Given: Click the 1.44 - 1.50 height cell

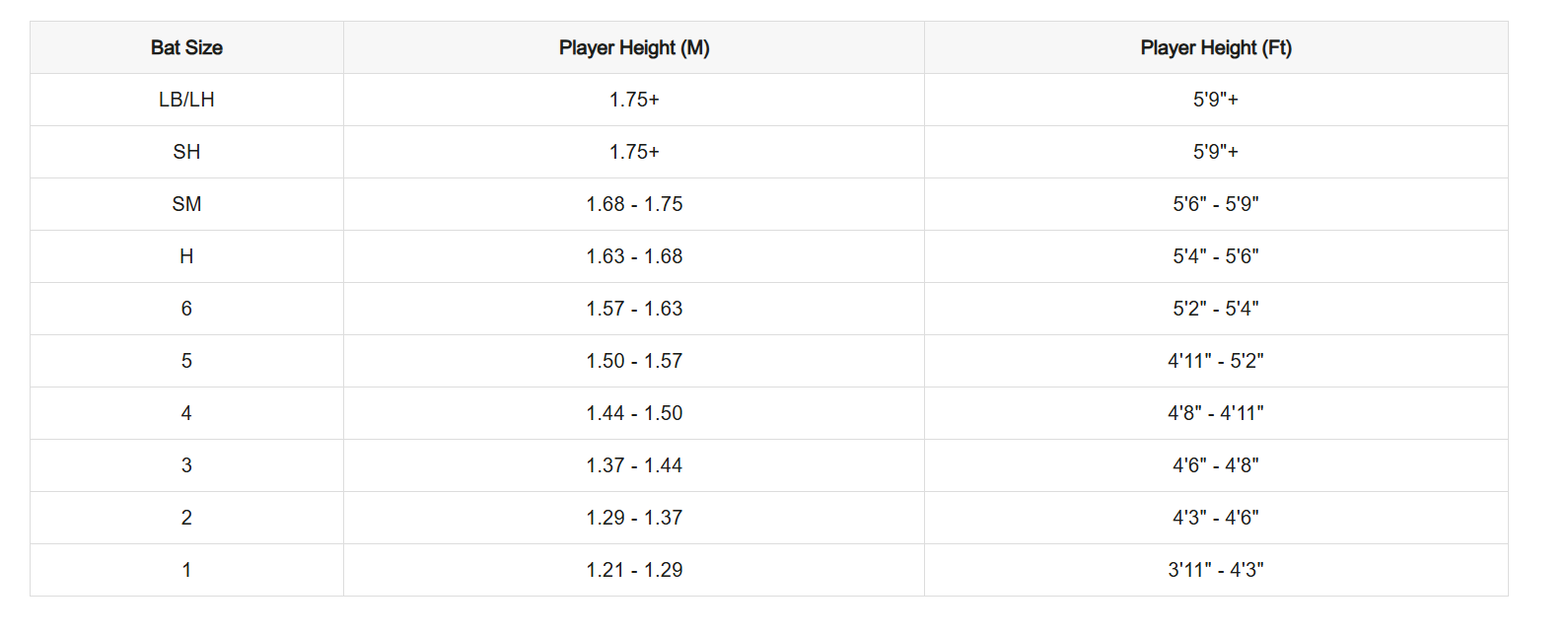Looking at the screenshot, I should [634, 413].
